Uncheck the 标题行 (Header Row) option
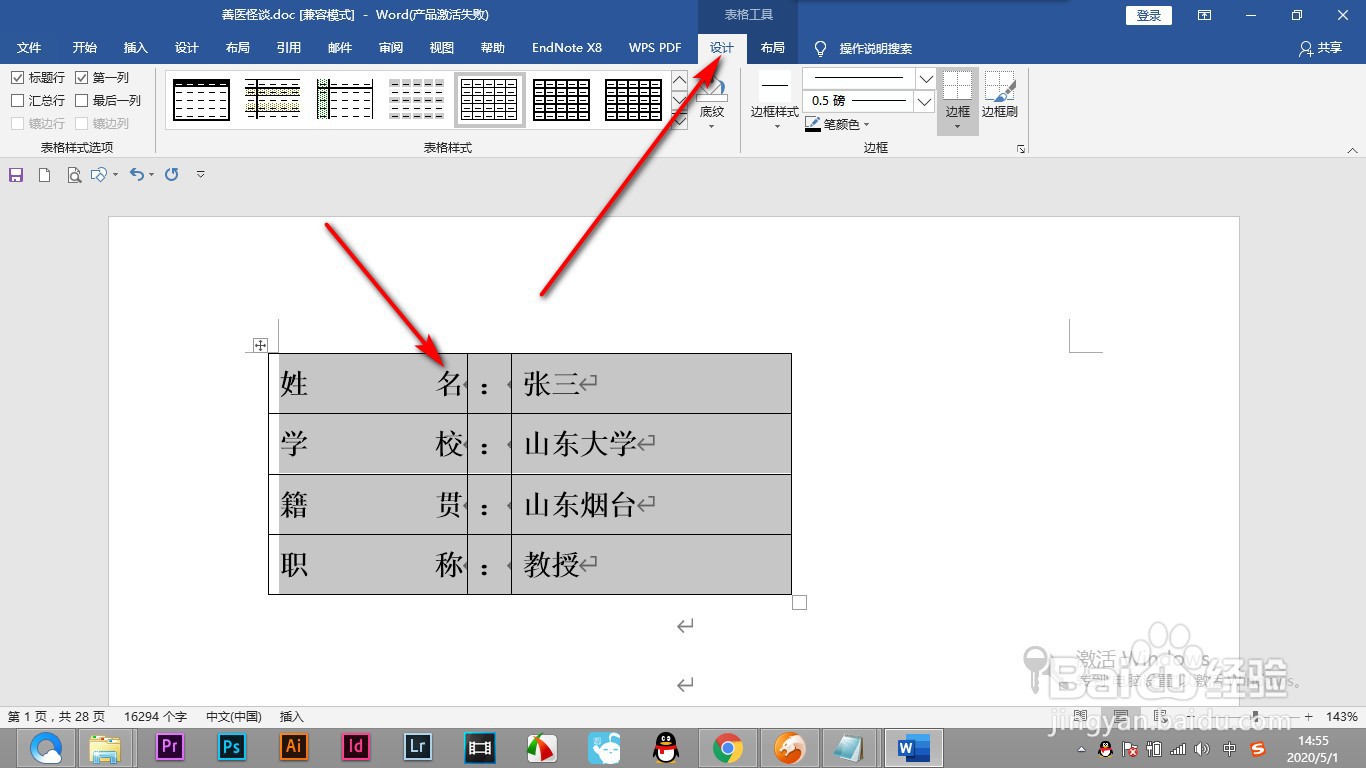 (18, 77)
